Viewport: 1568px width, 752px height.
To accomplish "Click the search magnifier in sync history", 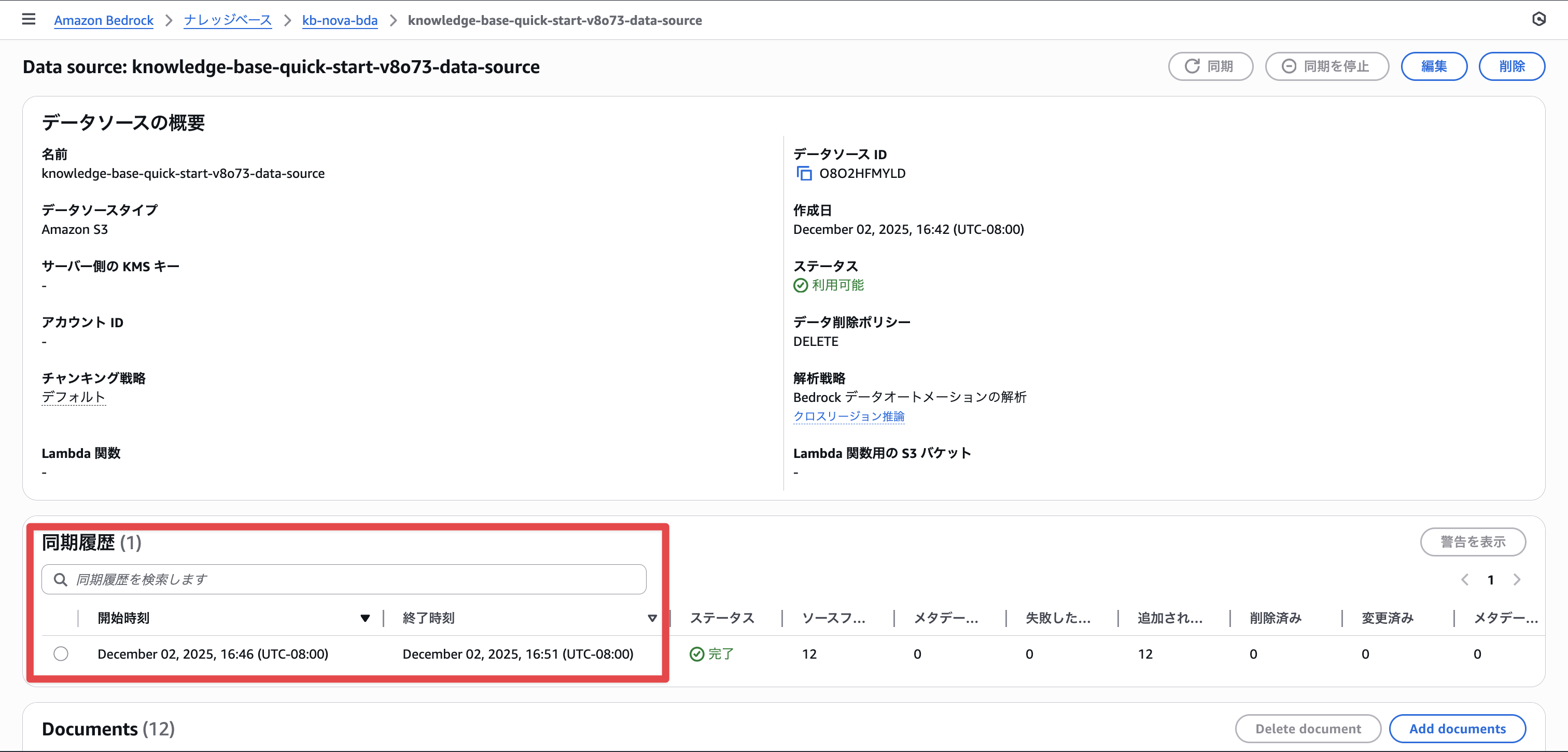I will (x=60, y=579).
